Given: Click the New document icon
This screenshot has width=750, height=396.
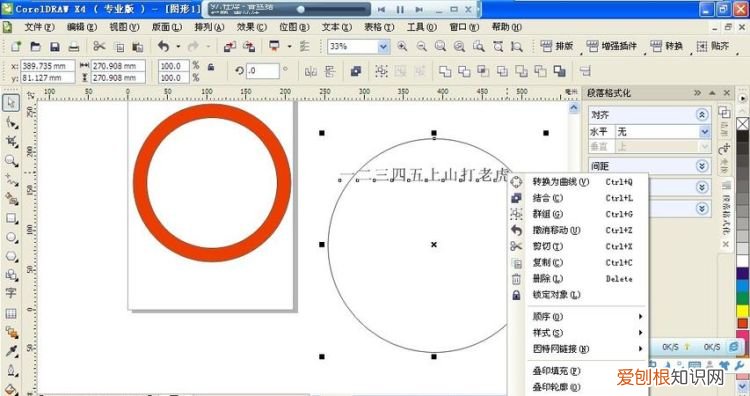Looking at the screenshot, I should coord(16,46).
